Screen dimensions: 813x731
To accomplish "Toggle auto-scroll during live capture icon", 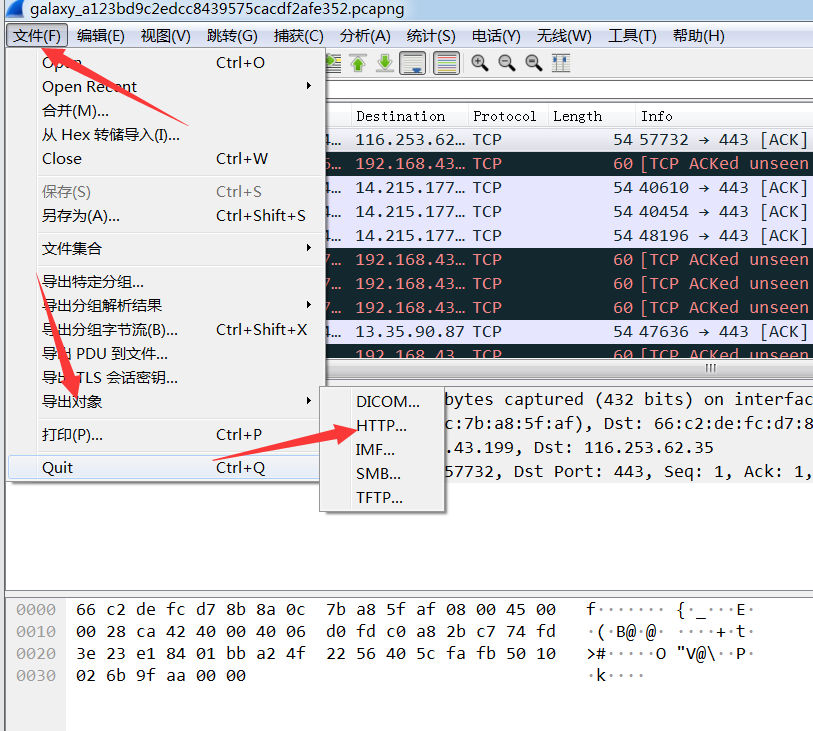I will click(x=413, y=63).
